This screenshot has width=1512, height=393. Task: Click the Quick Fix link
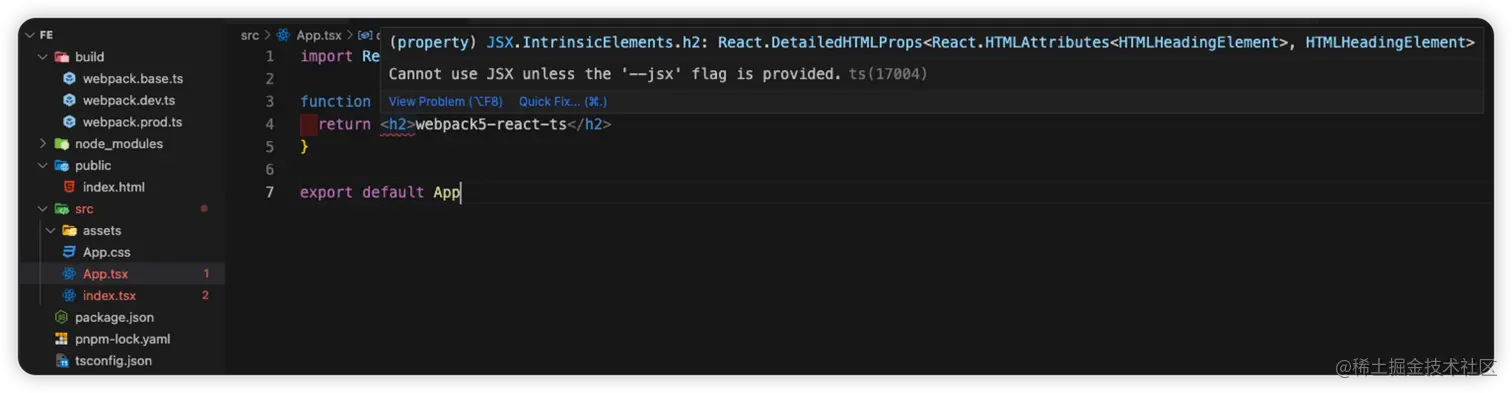point(563,102)
